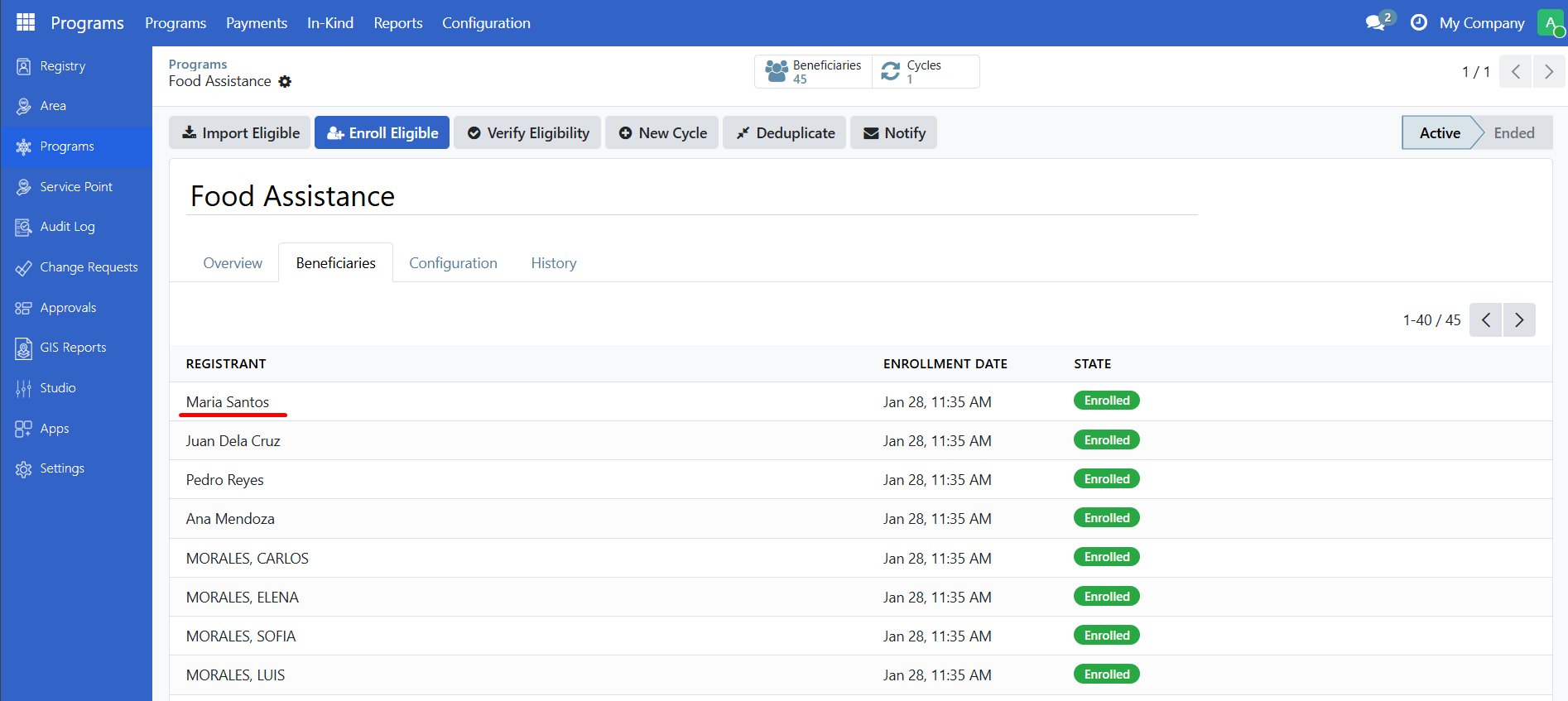The width and height of the screenshot is (1568, 701).
Task: Go to GIS Reports in sidebar
Action: click(x=73, y=348)
